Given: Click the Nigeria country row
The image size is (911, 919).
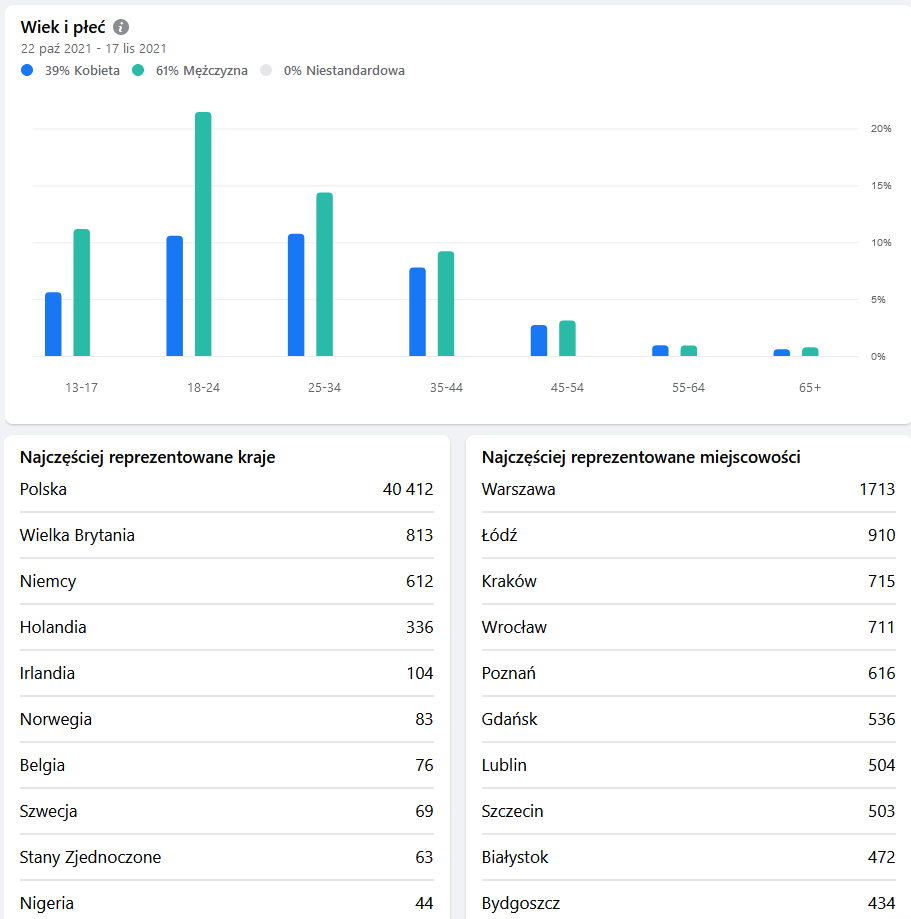Looking at the screenshot, I should coord(226,903).
